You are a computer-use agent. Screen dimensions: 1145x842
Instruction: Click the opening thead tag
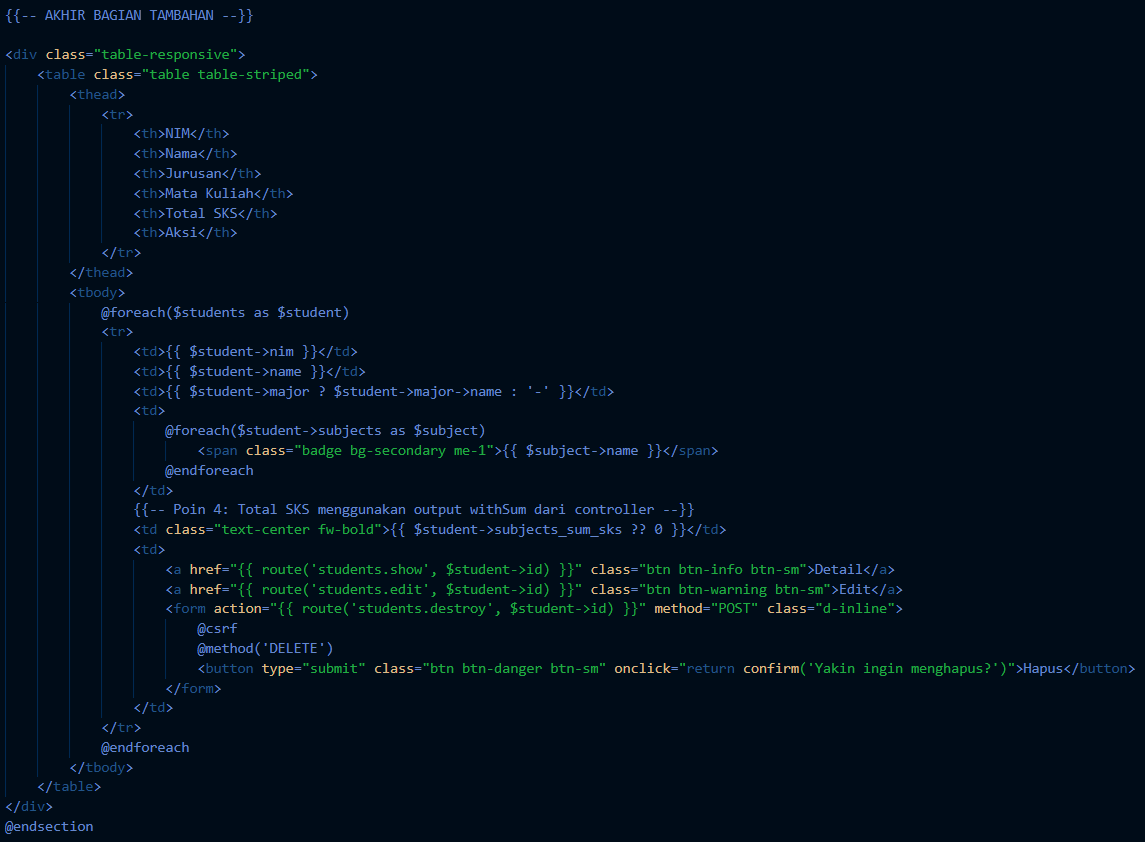(97, 95)
